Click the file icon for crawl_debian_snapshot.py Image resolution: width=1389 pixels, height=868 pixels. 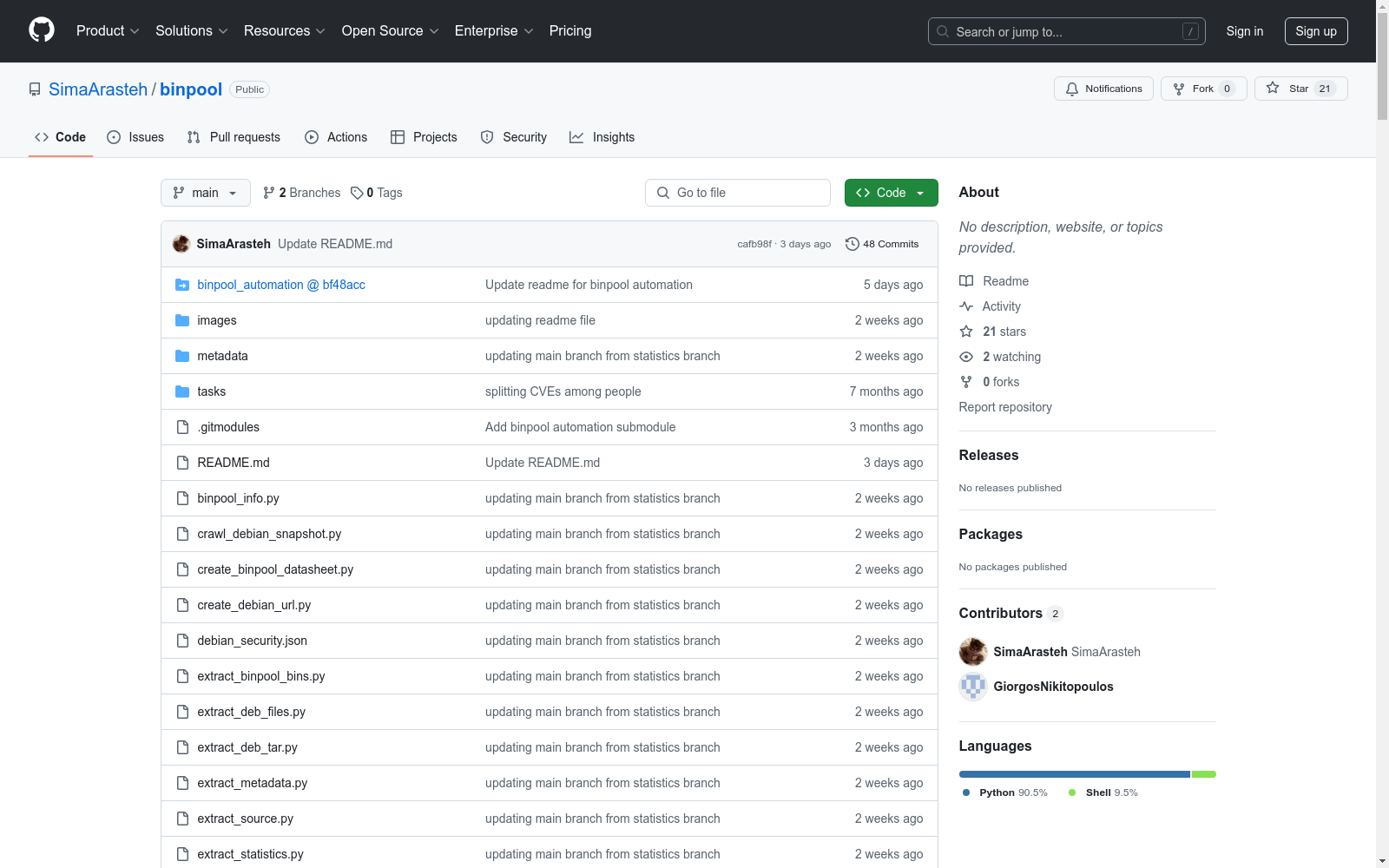coord(182,534)
